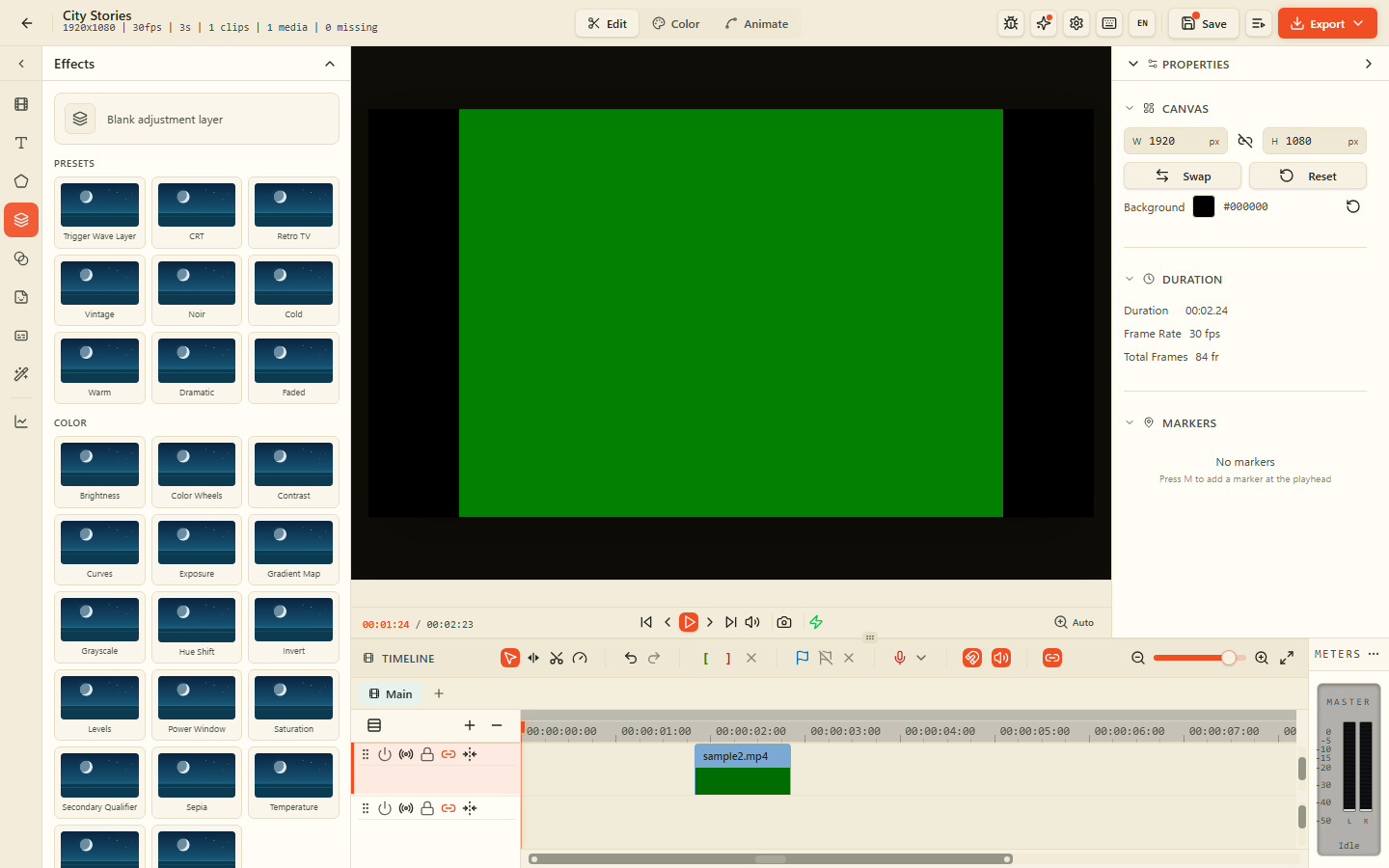The height and width of the screenshot is (868, 1389).
Task: Click the Reset canvas button
Action: pyautogui.click(x=1308, y=176)
